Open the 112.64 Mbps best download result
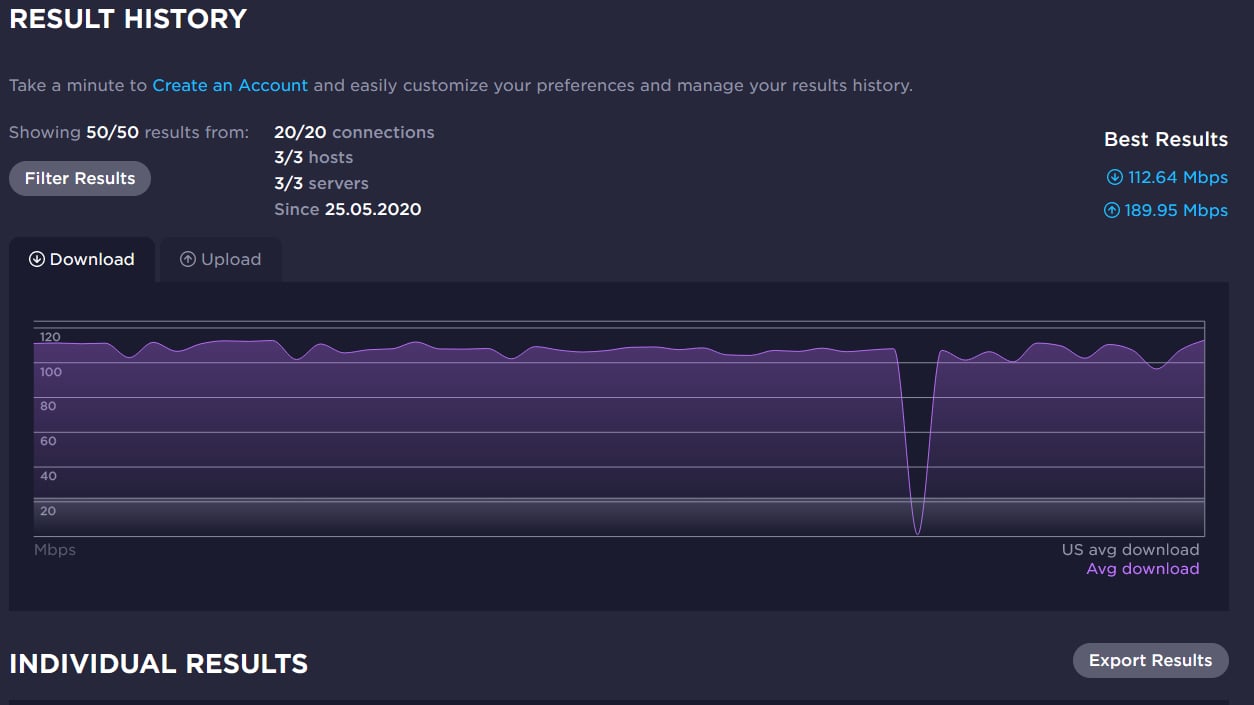 [x=1177, y=178]
